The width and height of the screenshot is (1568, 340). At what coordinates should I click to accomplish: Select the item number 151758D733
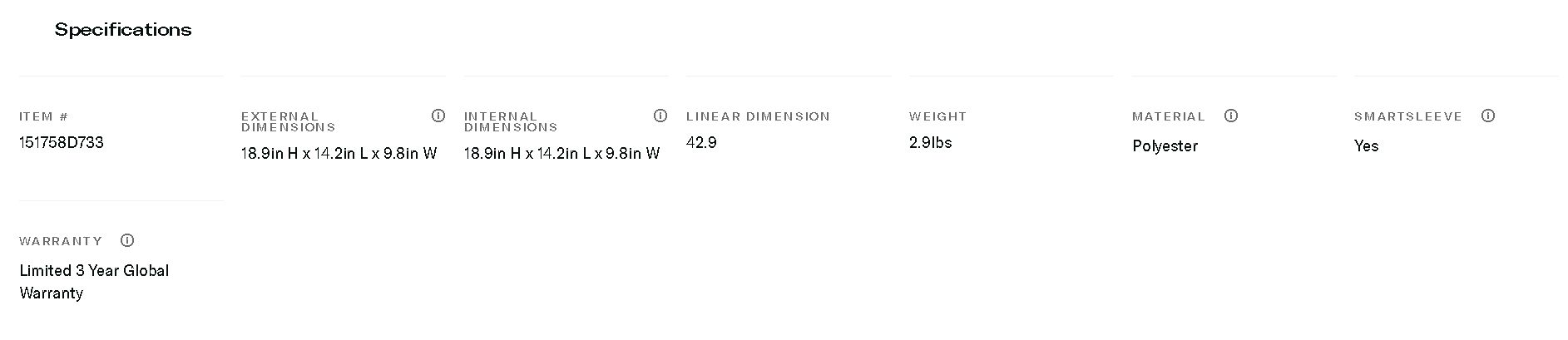coord(62,142)
